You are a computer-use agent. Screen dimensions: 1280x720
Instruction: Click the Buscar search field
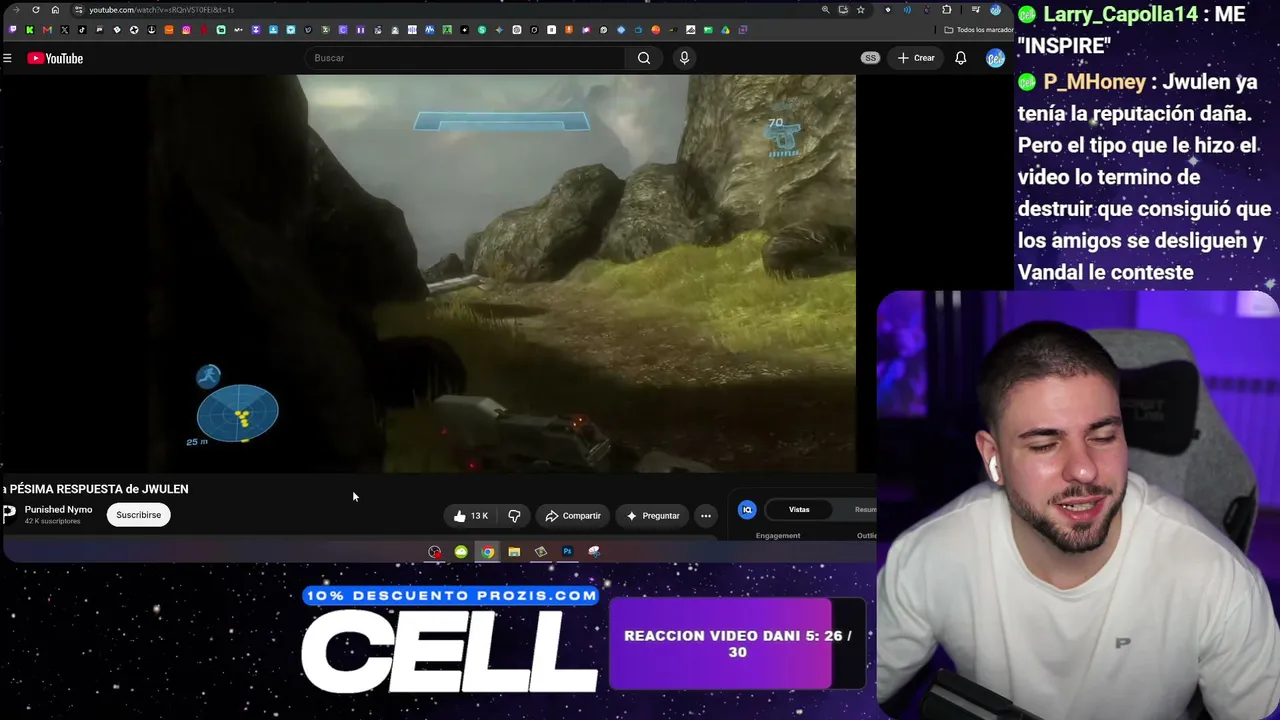465,58
